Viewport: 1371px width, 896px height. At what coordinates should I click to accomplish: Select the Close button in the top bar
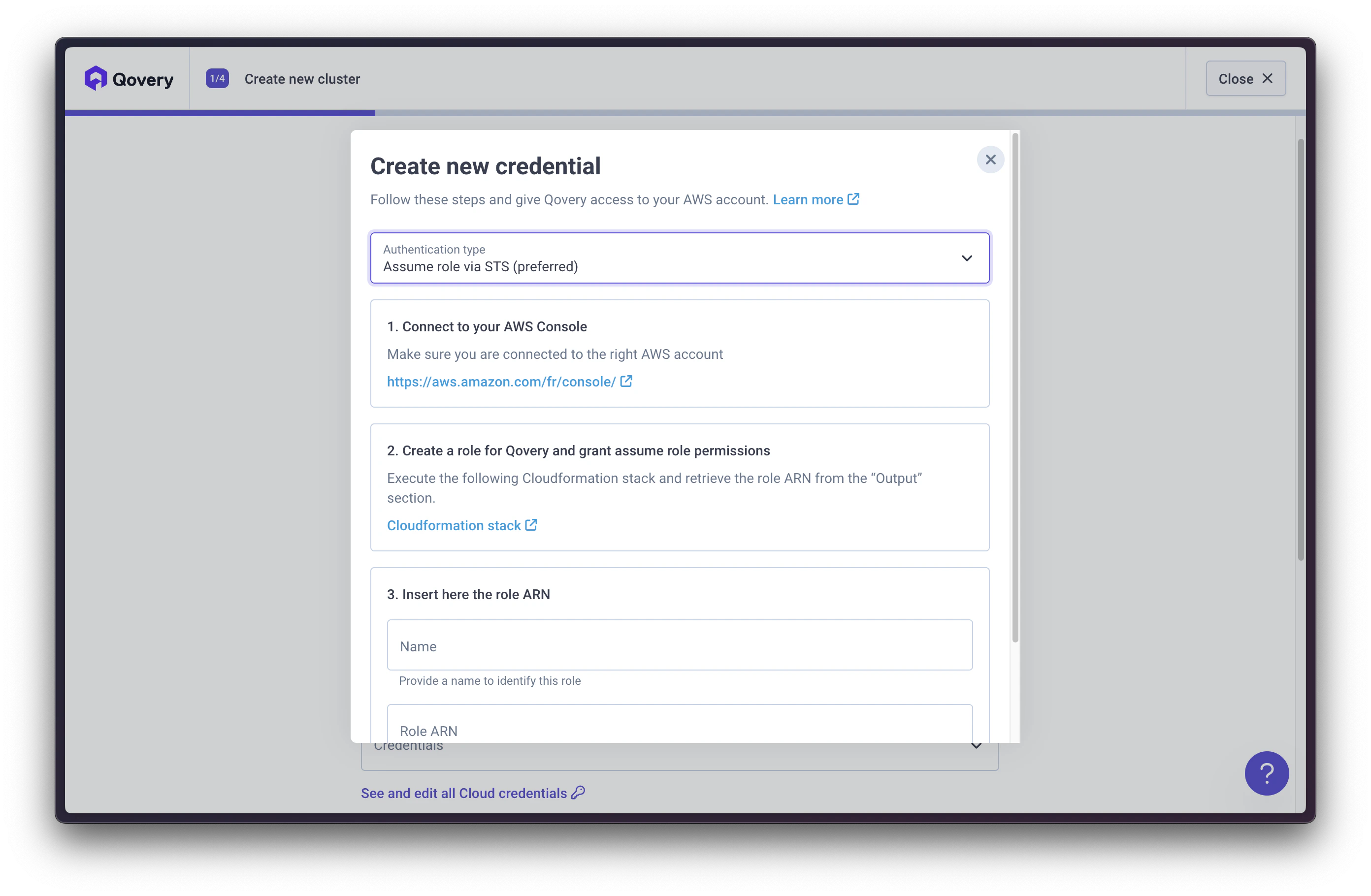click(1245, 78)
